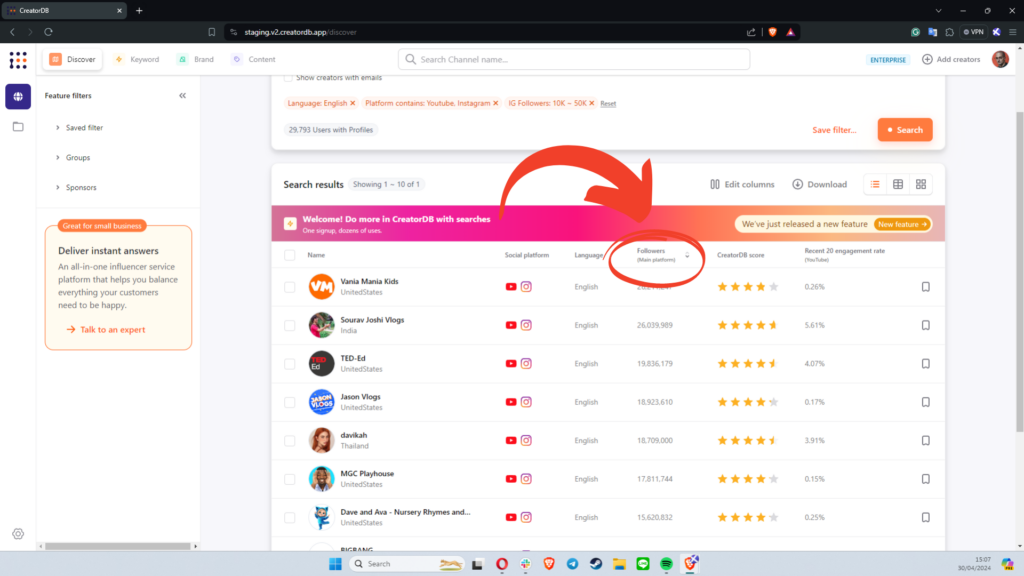Screen dimensions: 1024x576
Task: Switch to grid card view layout
Action: (921, 184)
